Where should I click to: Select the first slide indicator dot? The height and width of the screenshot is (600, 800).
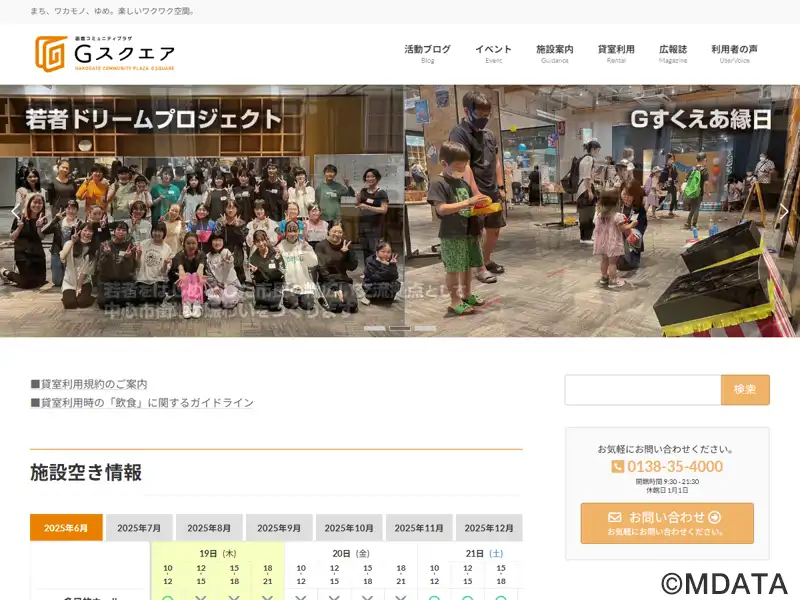click(x=374, y=329)
